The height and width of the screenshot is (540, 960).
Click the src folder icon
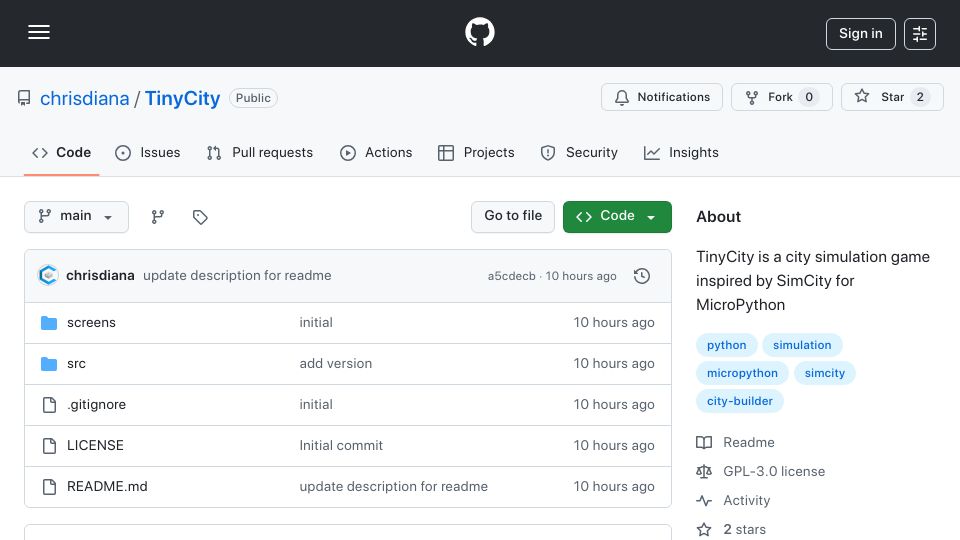click(x=49, y=364)
